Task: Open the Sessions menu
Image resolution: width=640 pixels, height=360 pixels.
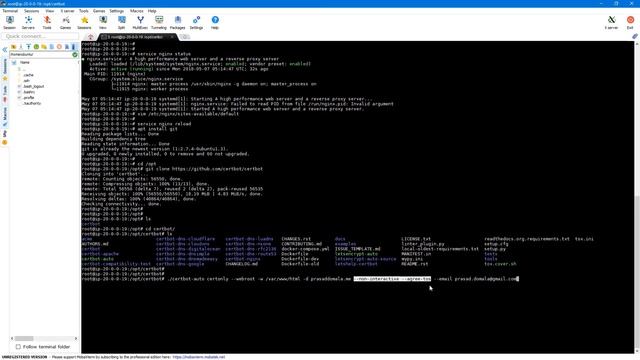Action: [31, 11]
